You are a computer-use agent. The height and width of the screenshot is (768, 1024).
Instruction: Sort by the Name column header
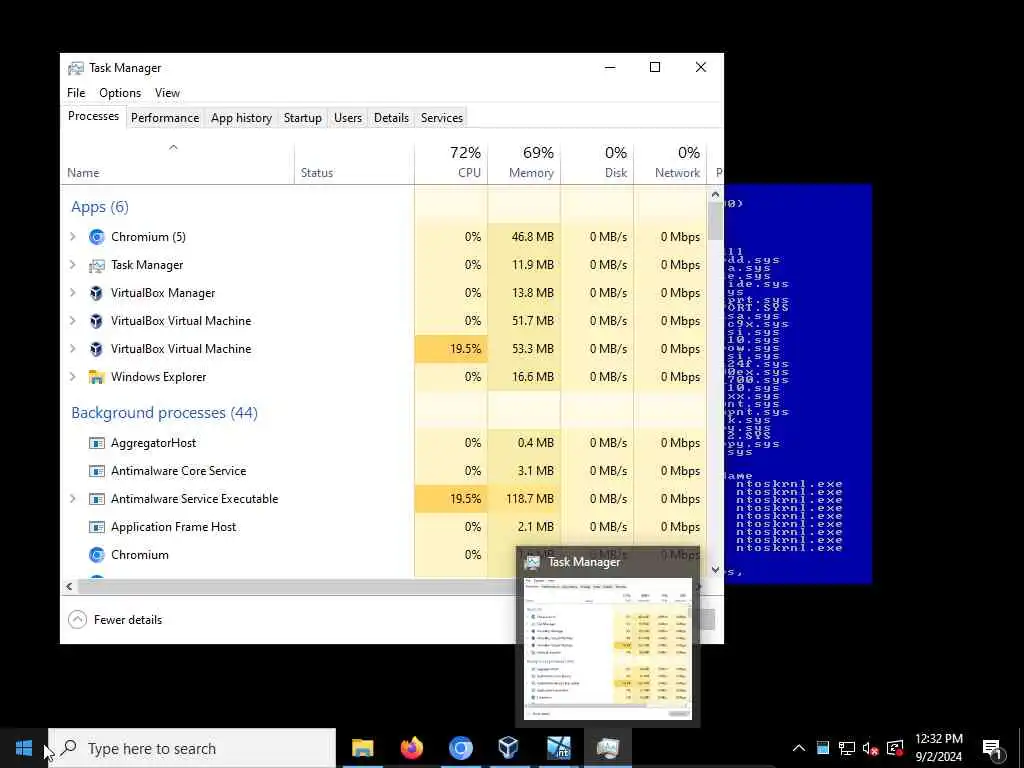177,163
